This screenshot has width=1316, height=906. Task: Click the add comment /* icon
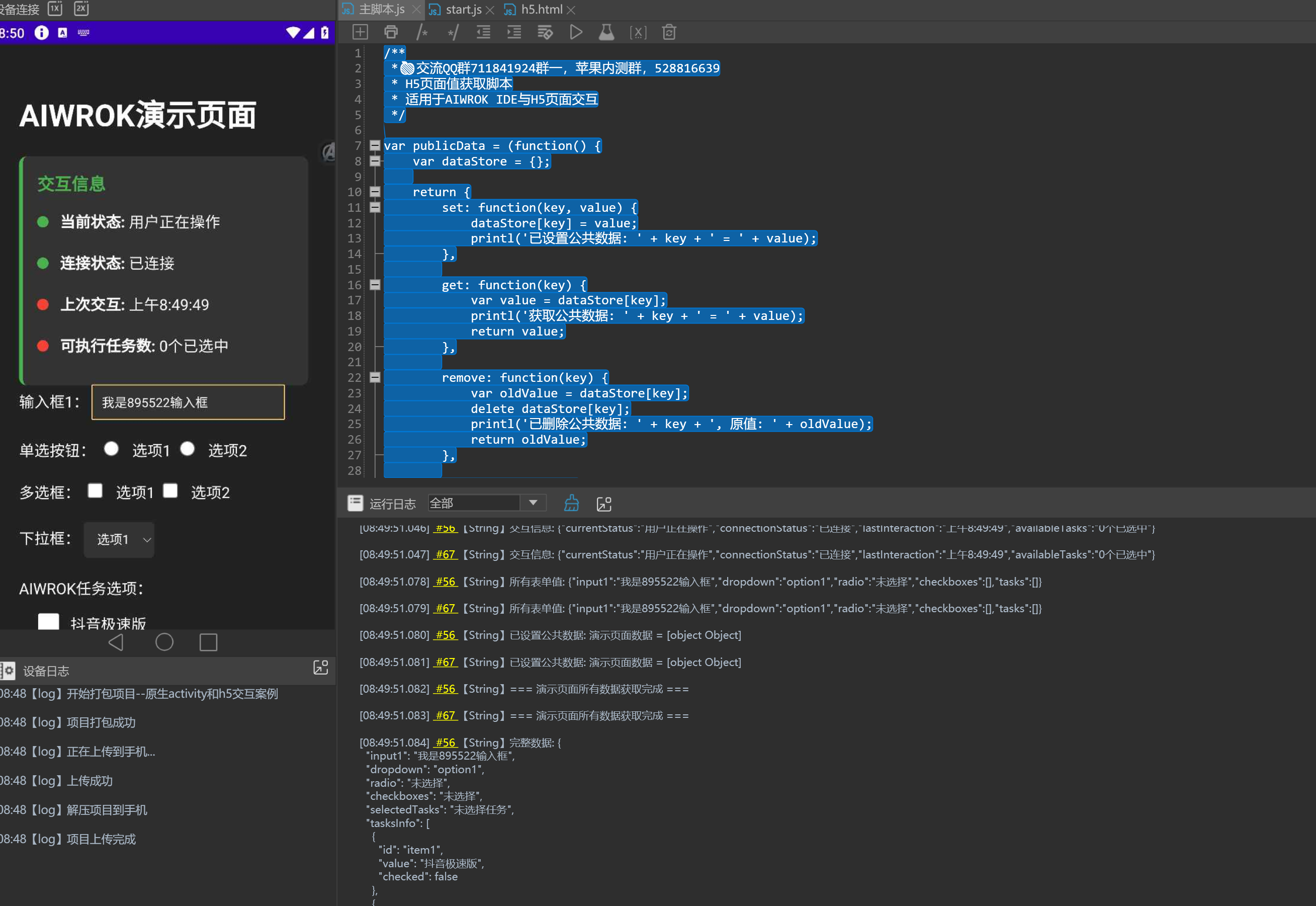(421, 32)
